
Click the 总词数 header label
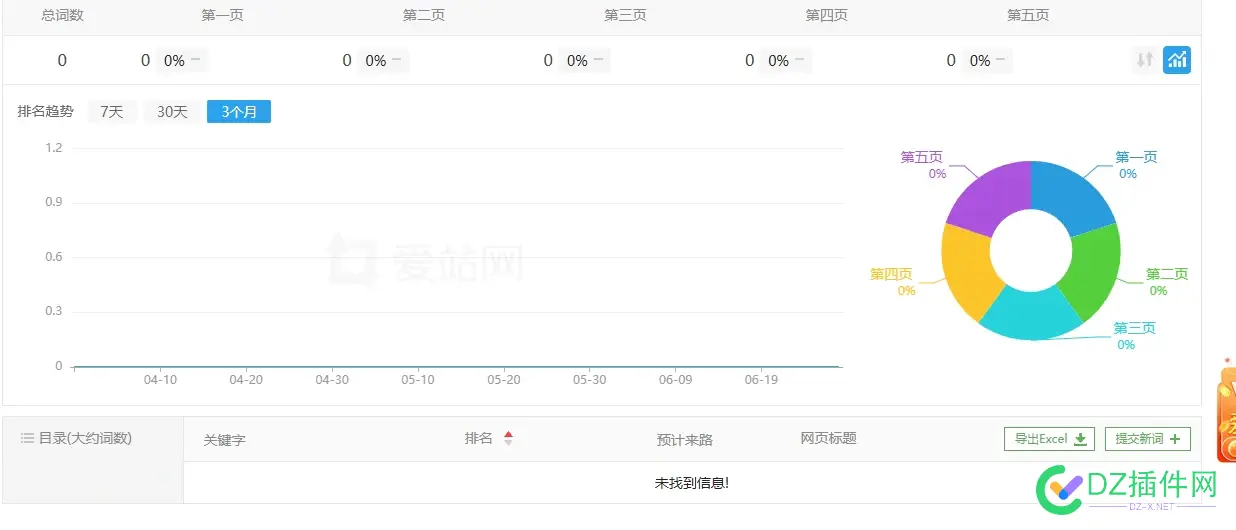pos(62,15)
